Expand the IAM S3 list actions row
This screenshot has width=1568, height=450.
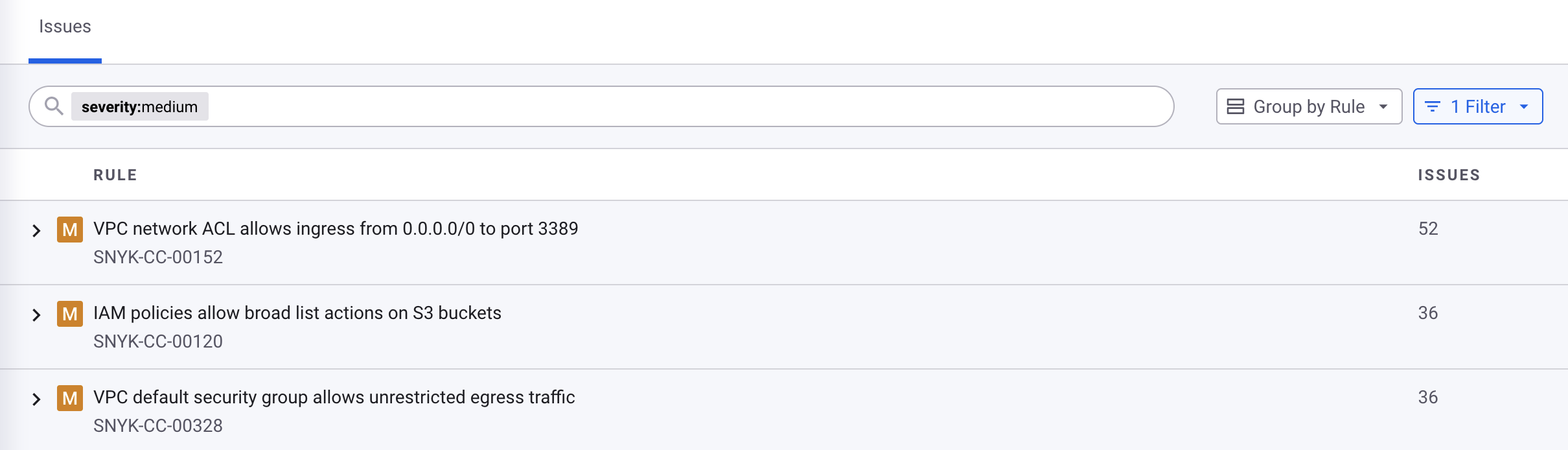point(36,314)
